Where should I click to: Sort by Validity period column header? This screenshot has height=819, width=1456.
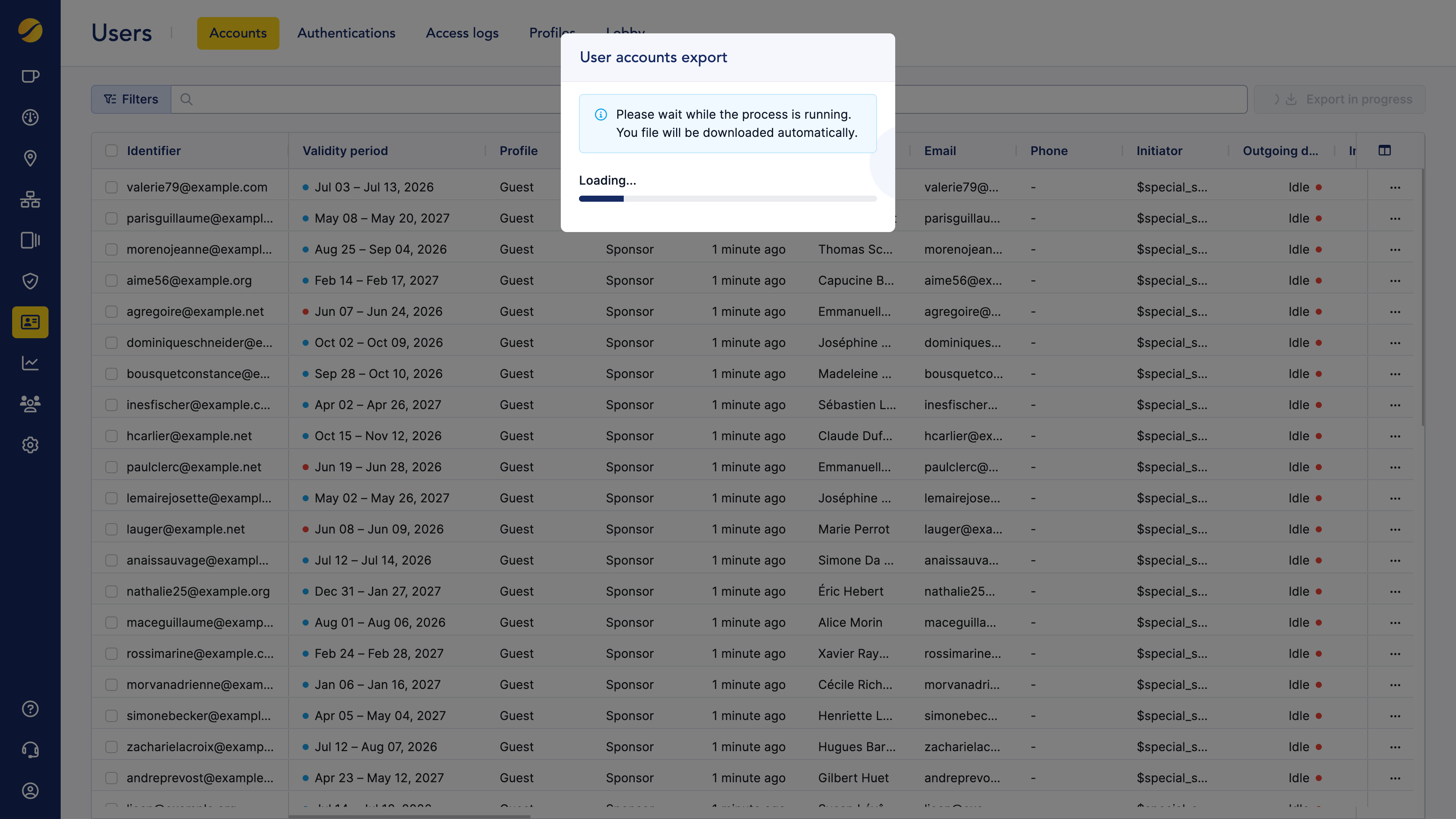(345, 151)
